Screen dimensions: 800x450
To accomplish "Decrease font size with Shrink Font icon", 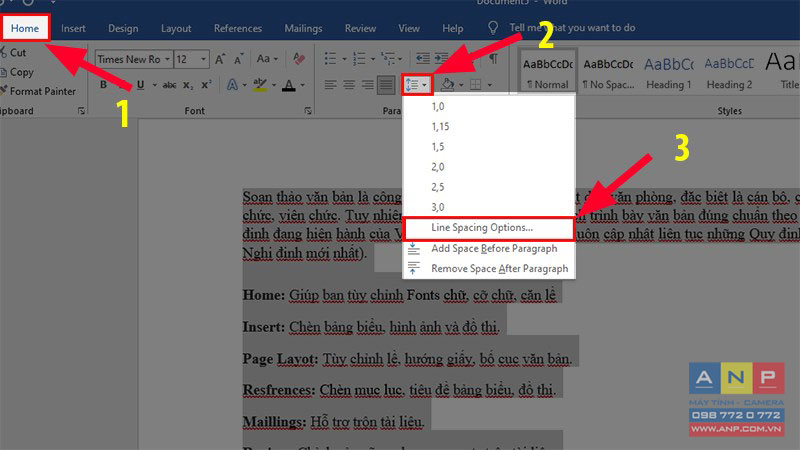I will click(x=238, y=59).
